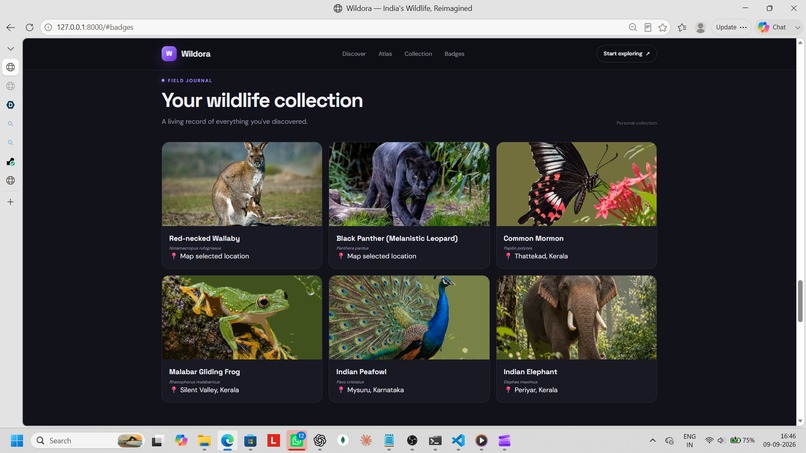The image size is (806, 453).
Task: Open the Atlas nav link
Action: (385, 53)
